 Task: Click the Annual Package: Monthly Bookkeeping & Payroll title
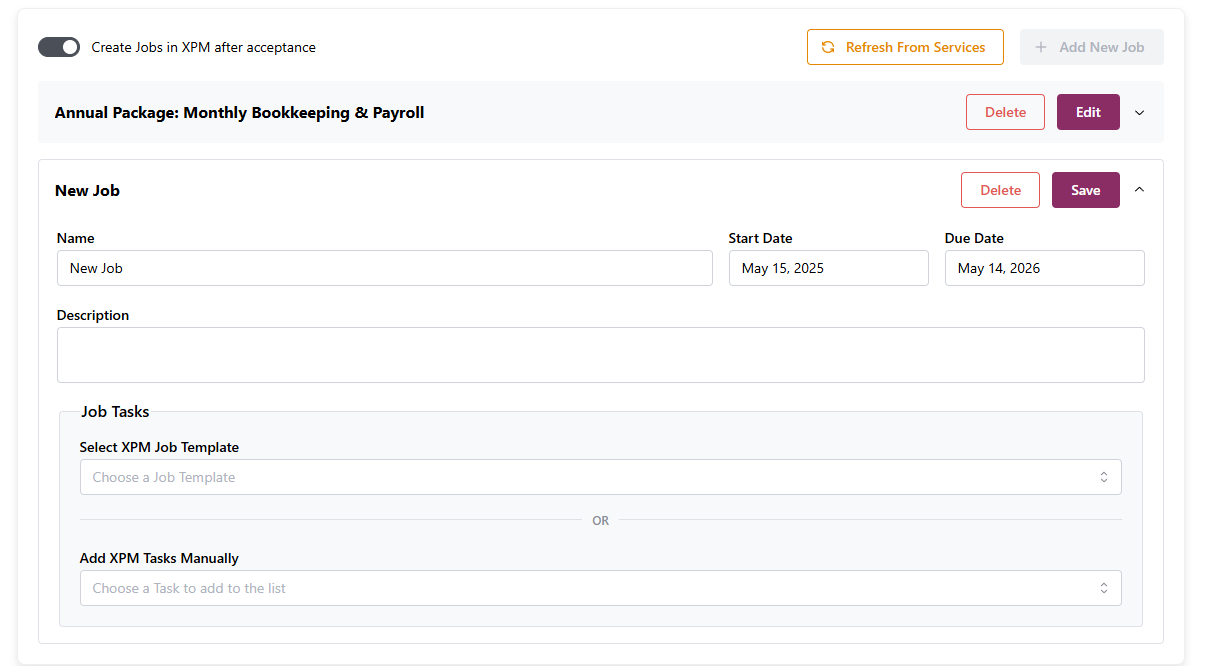point(240,113)
